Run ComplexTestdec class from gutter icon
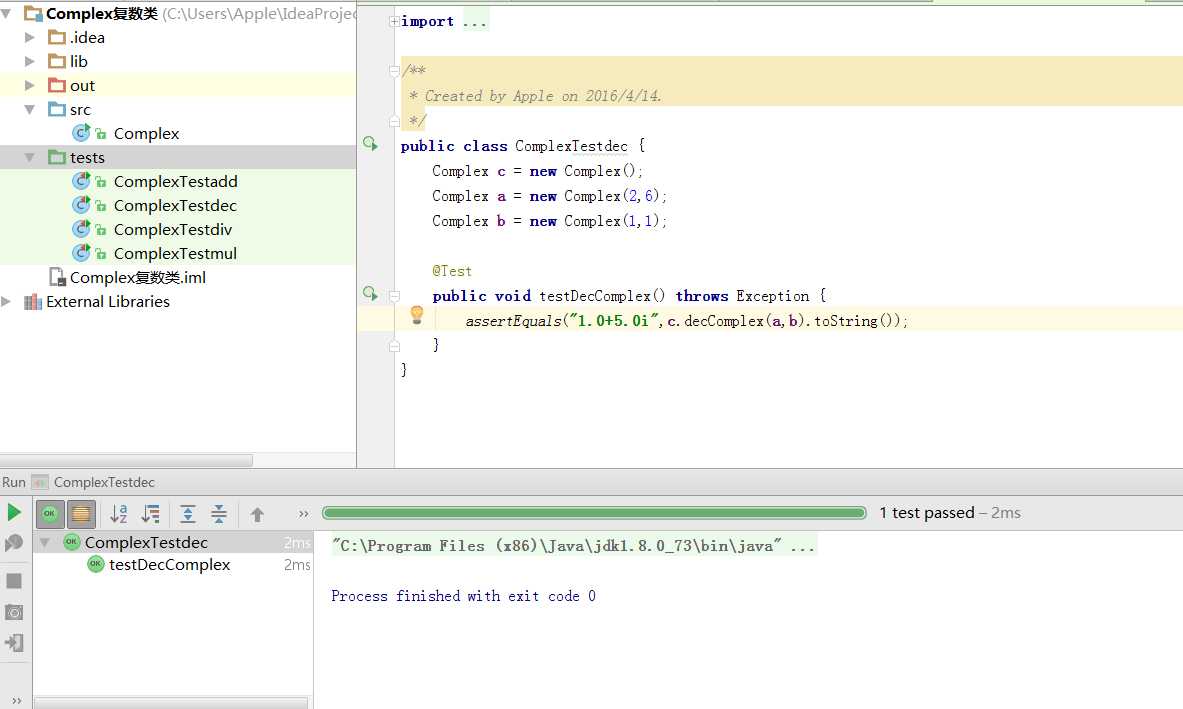The image size is (1183, 709). [x=370, y=143]
